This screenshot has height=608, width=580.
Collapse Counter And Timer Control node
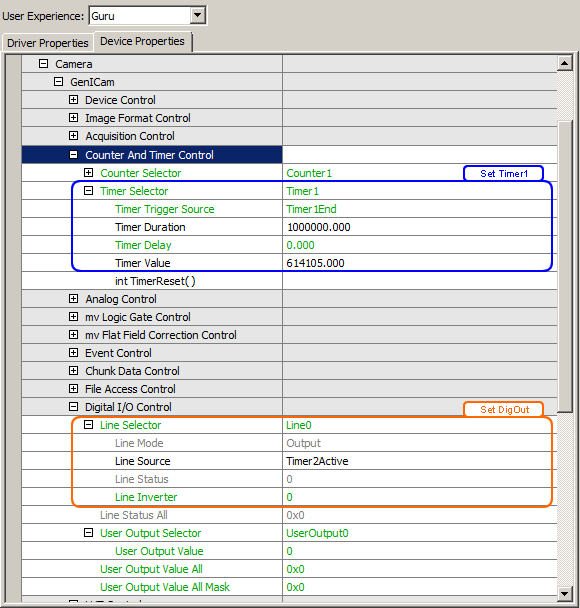[73, 154]
